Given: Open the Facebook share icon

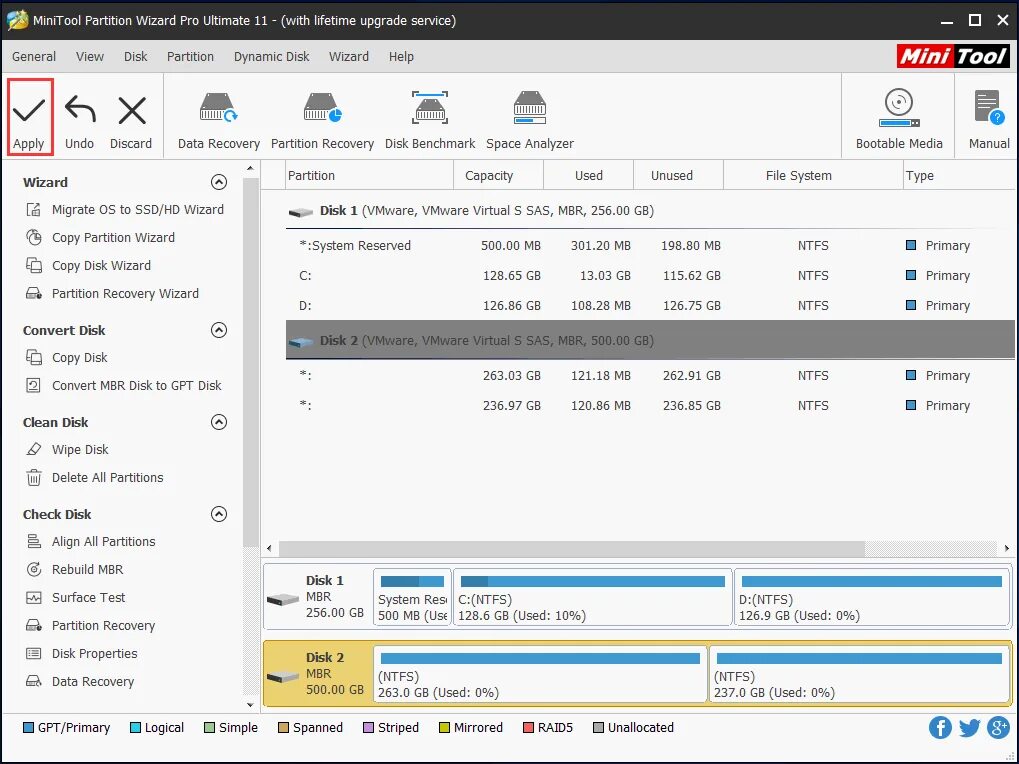Looking at the screenshot, I should pos(940,728).
